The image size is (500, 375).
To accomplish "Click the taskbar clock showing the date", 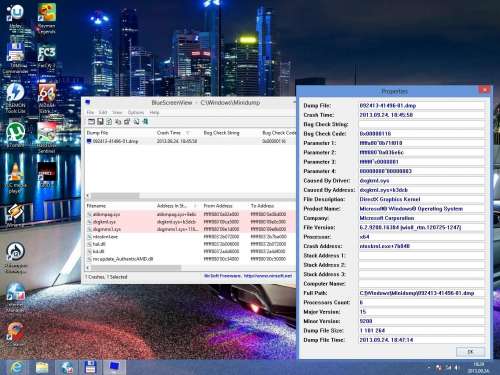I will point(478,368).
